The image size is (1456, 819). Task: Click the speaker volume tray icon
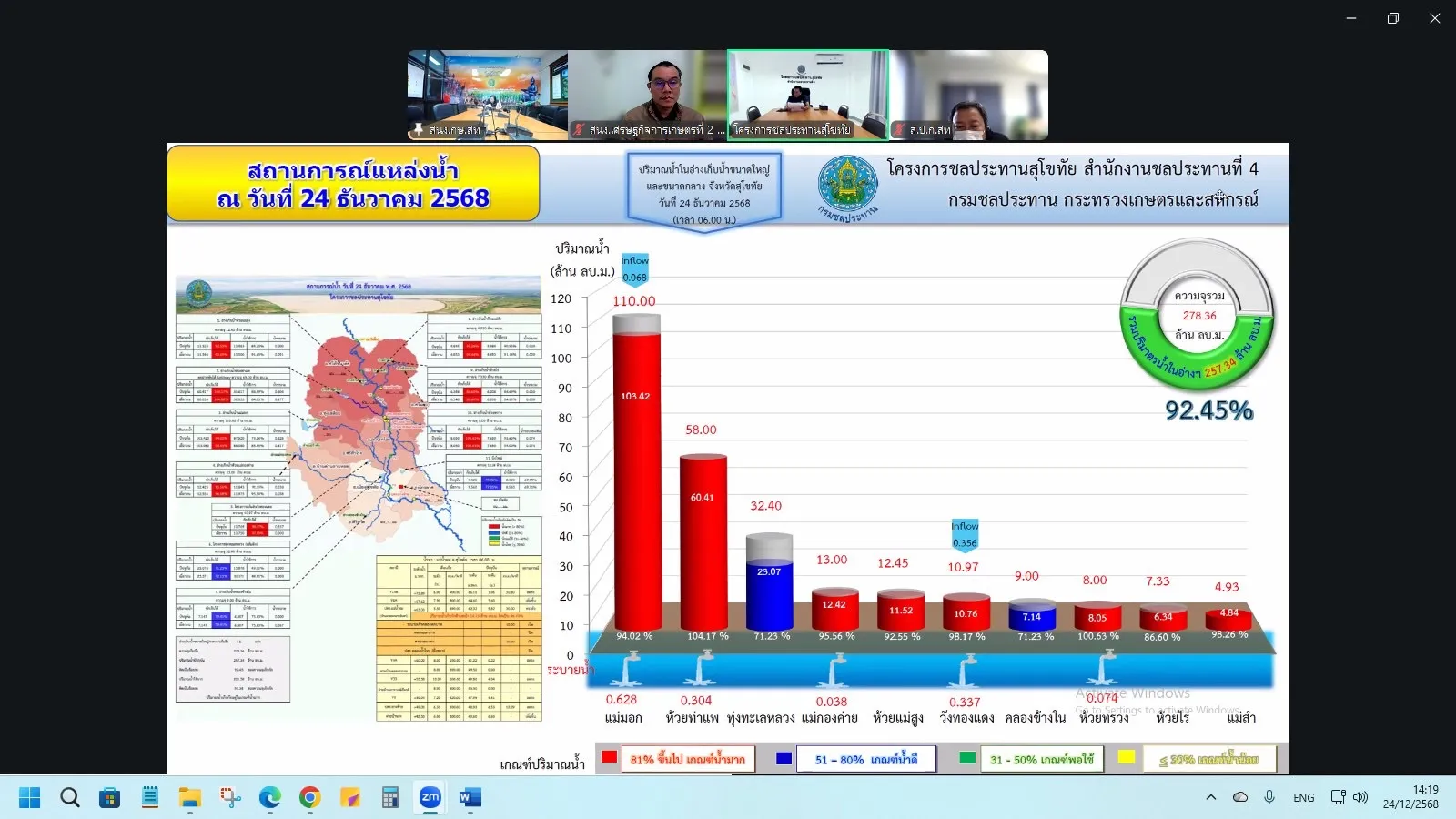[1360, 797]
